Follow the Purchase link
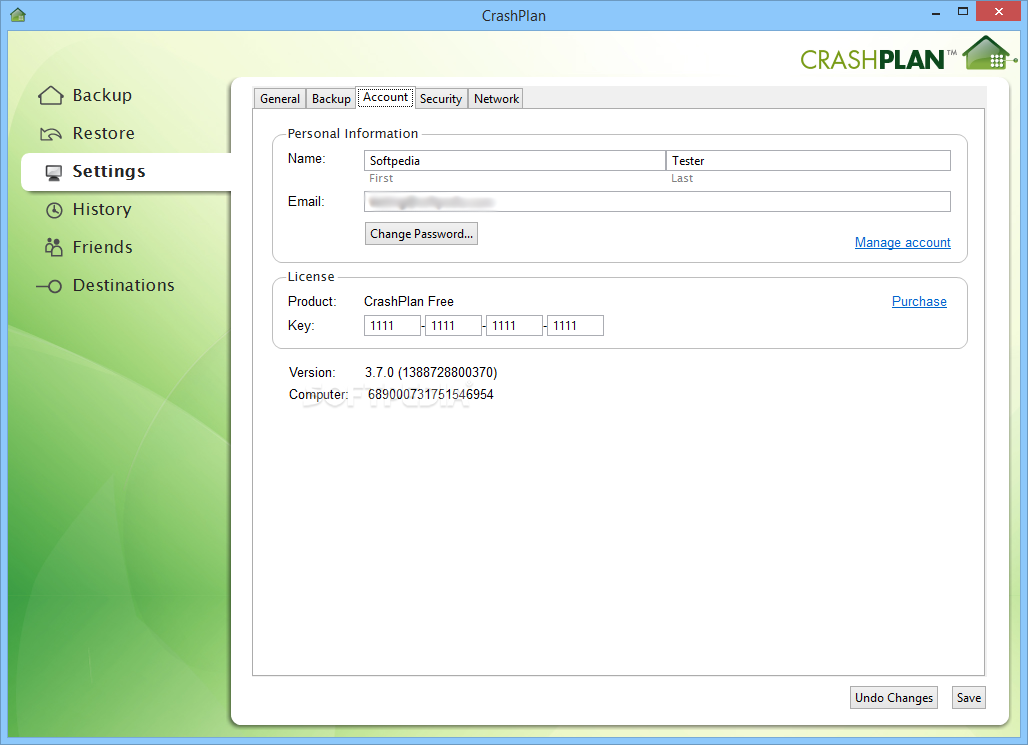Screen dimensions: 1028x745 pyautogui.click(x=919, y=302)
